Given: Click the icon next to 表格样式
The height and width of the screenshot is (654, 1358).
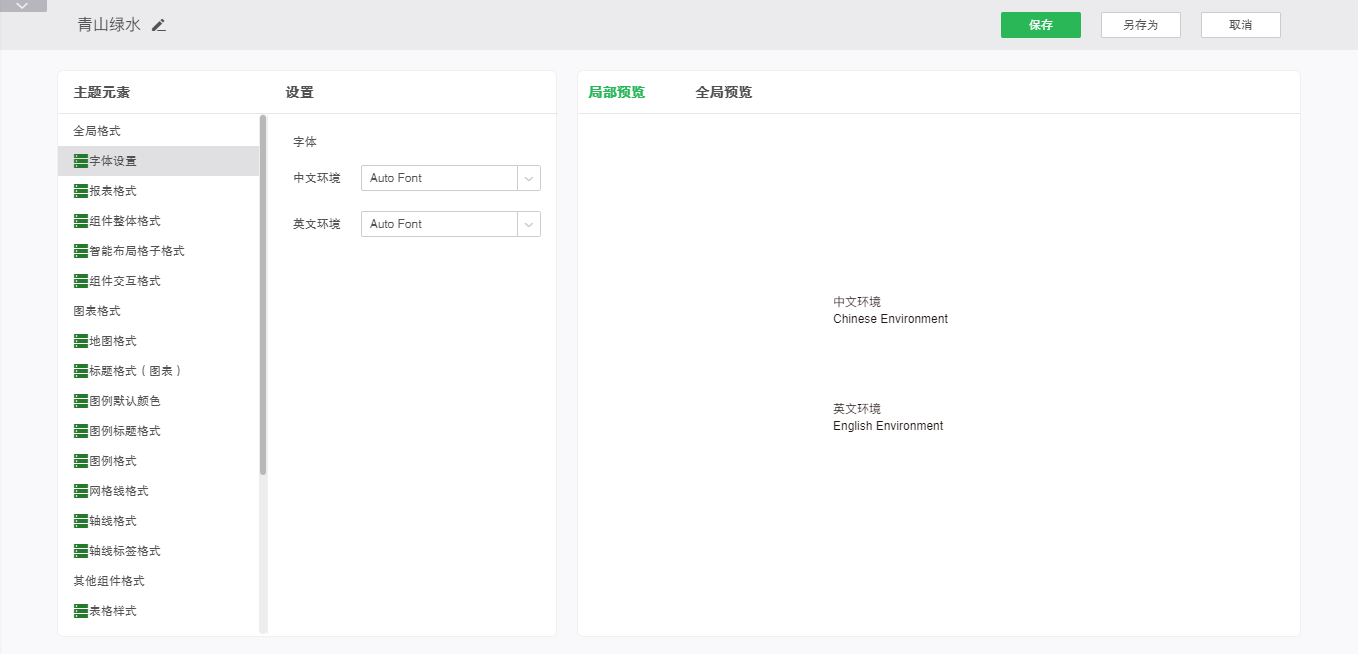Looking at the screenshot, I should (81, 611).
